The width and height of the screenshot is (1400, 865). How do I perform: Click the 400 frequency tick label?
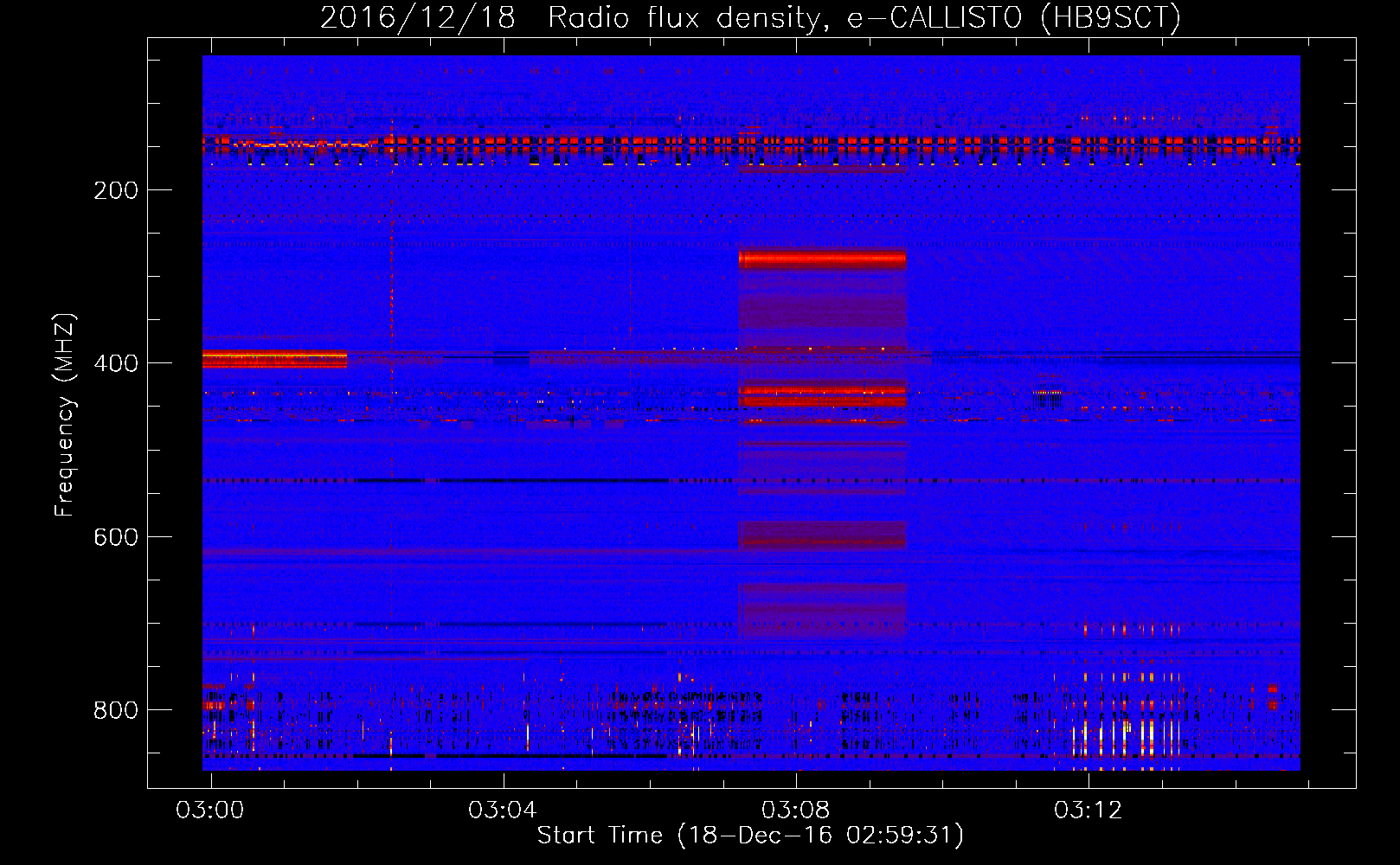tap(116, 363)
